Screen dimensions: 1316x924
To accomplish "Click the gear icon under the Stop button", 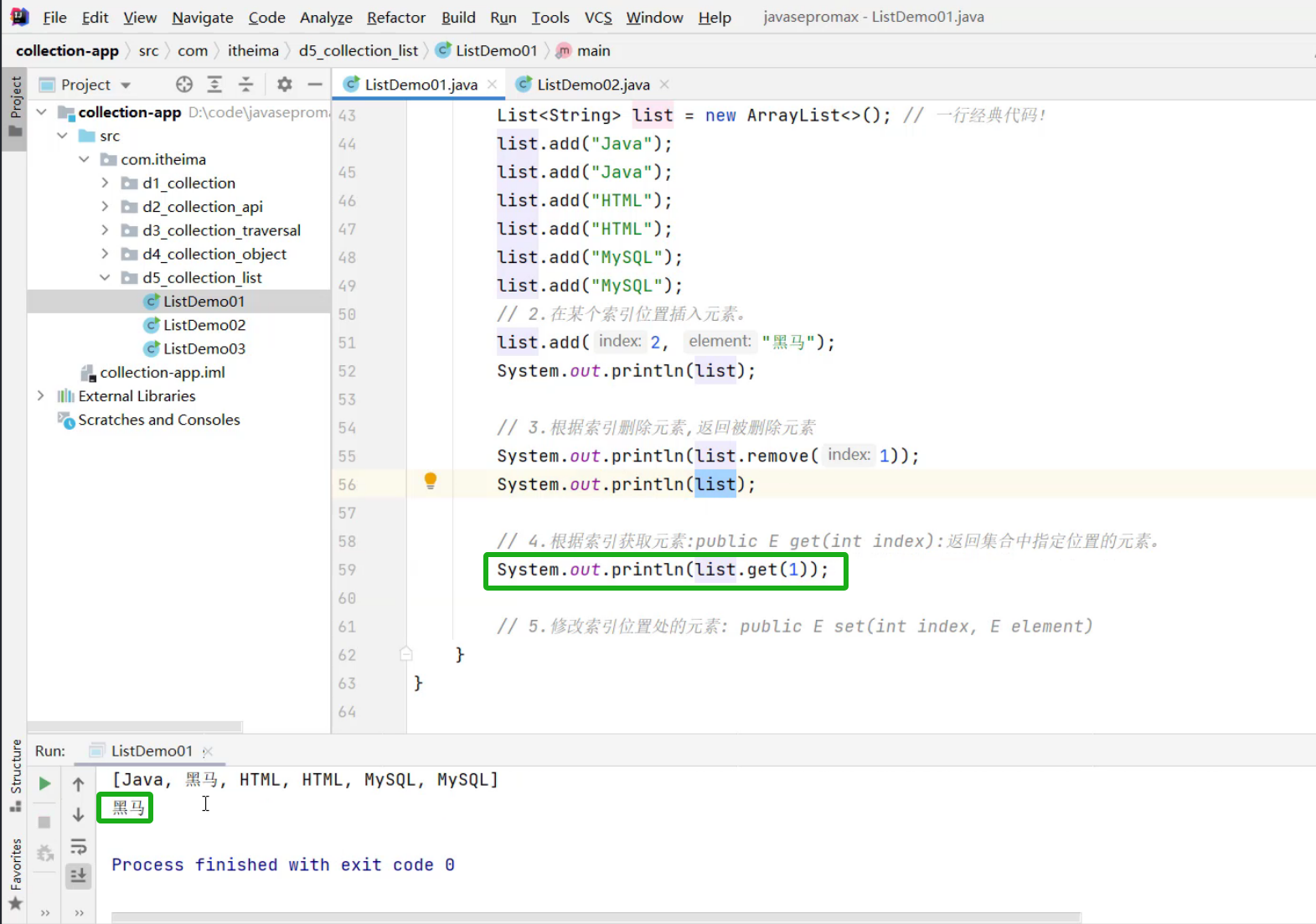I will point(45,853).
